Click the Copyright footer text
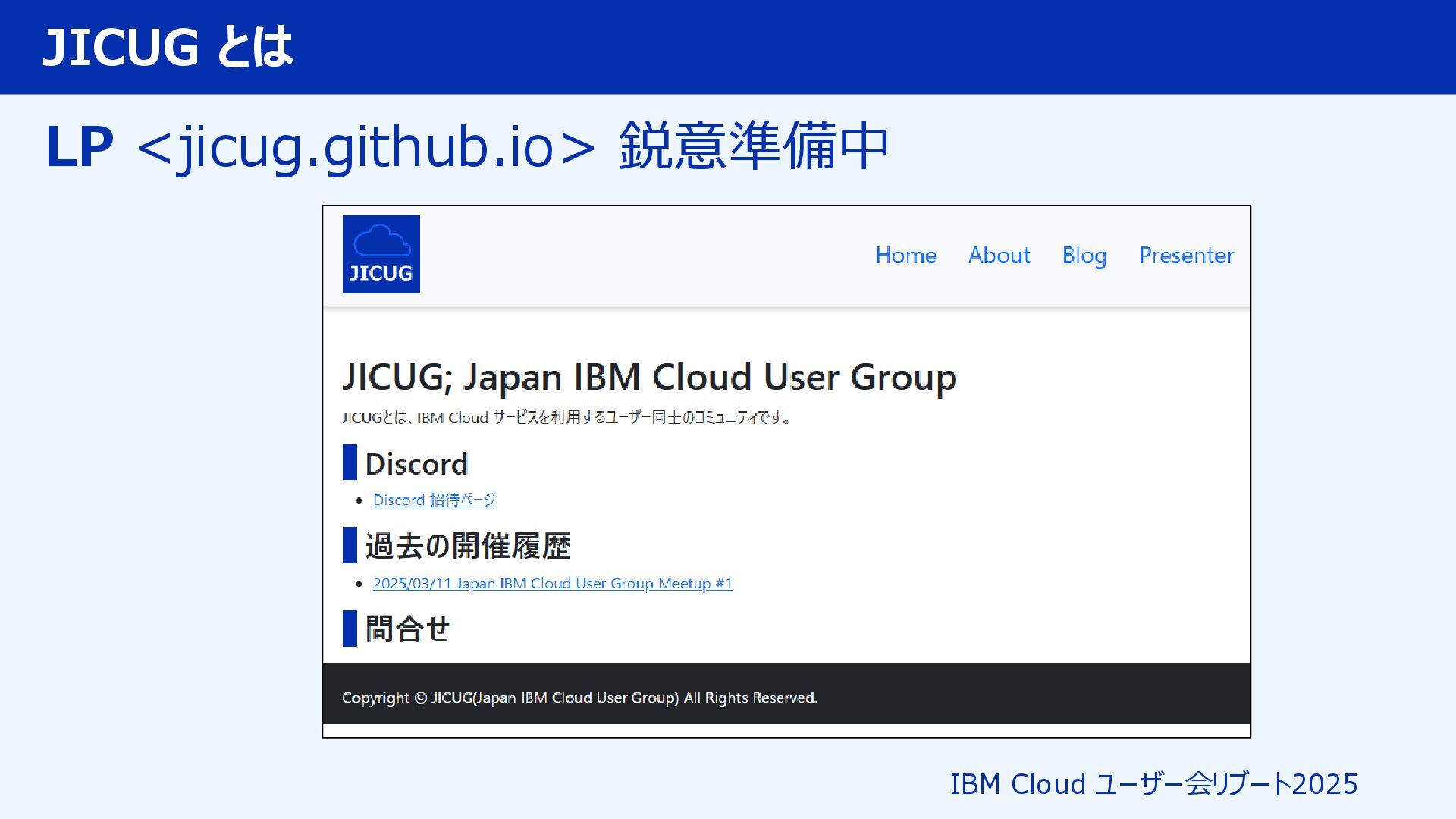Viewport: 1456px width, 819px height. (x=579, y=698)
